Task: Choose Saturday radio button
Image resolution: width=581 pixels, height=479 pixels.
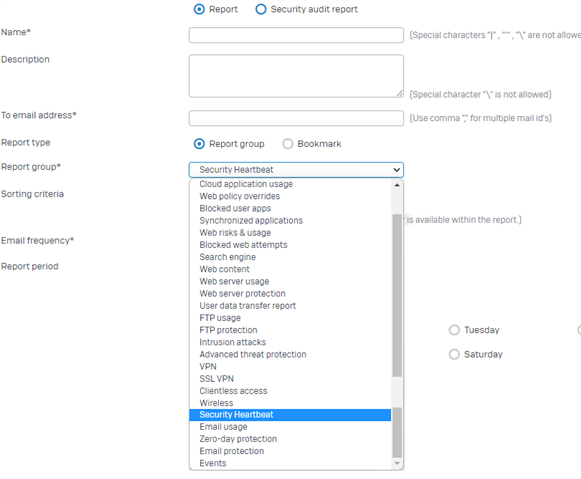Action: pyautogui.click(x=454, y=355)
